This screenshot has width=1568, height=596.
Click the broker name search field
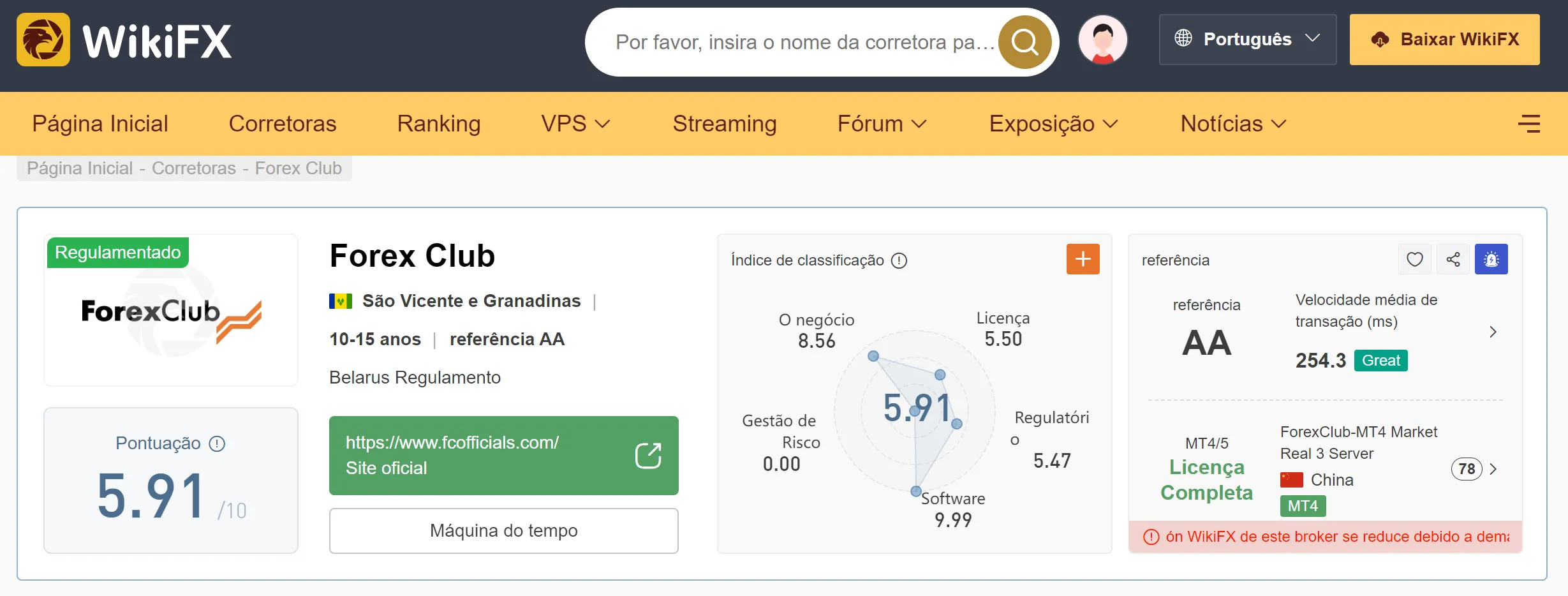[805, 42]
